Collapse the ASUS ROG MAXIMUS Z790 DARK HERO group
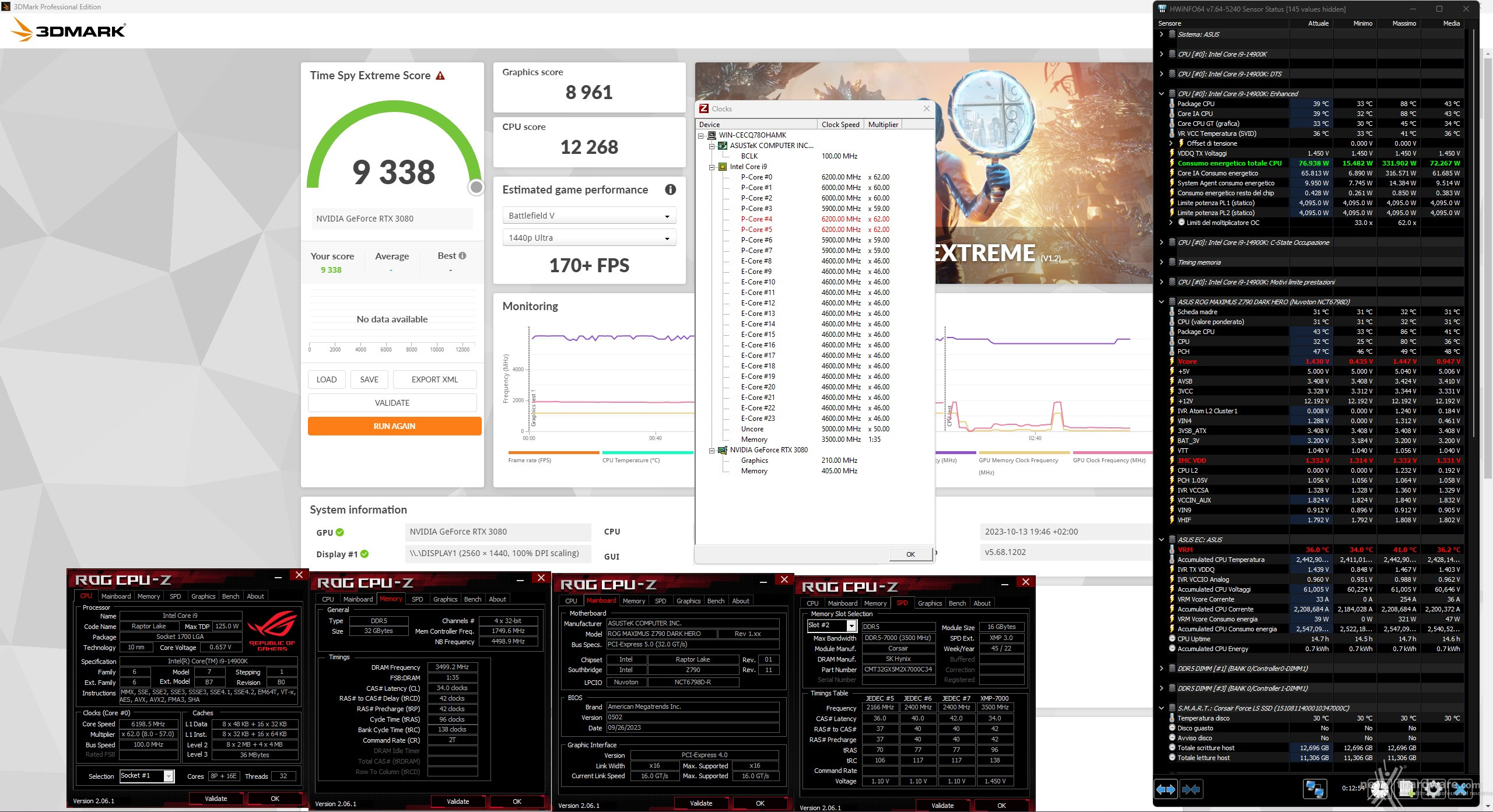The height and width of the screenshot is (812, 1493). point(1161,302)
